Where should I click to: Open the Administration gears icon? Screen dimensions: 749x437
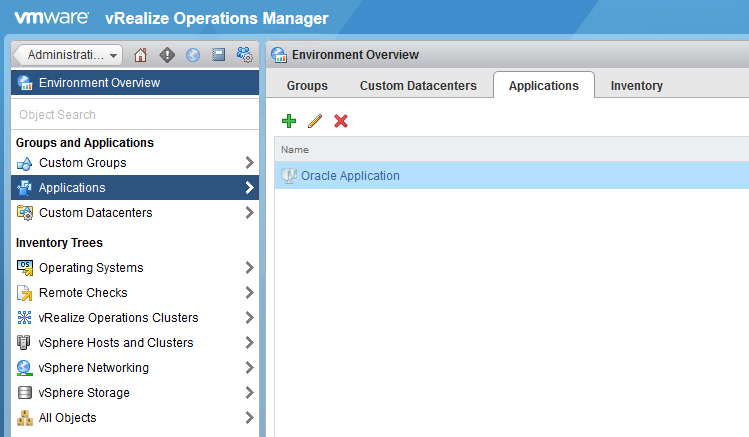click(245, 55)
